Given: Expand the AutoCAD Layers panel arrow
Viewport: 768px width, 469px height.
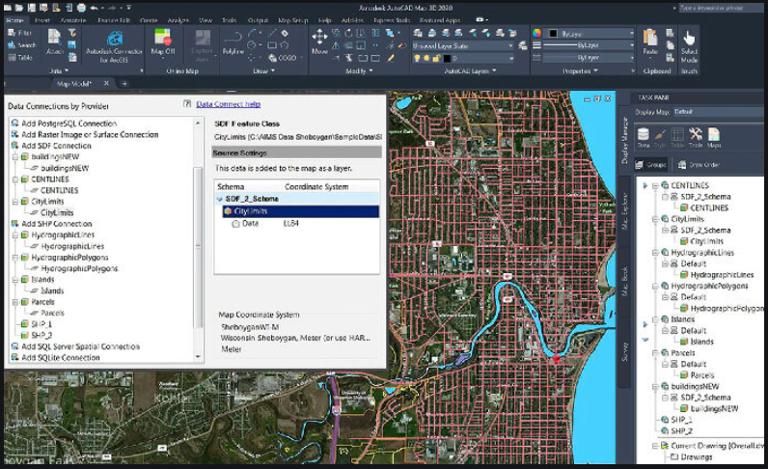Looking at the screenshot, I should [x=494, y=71].
